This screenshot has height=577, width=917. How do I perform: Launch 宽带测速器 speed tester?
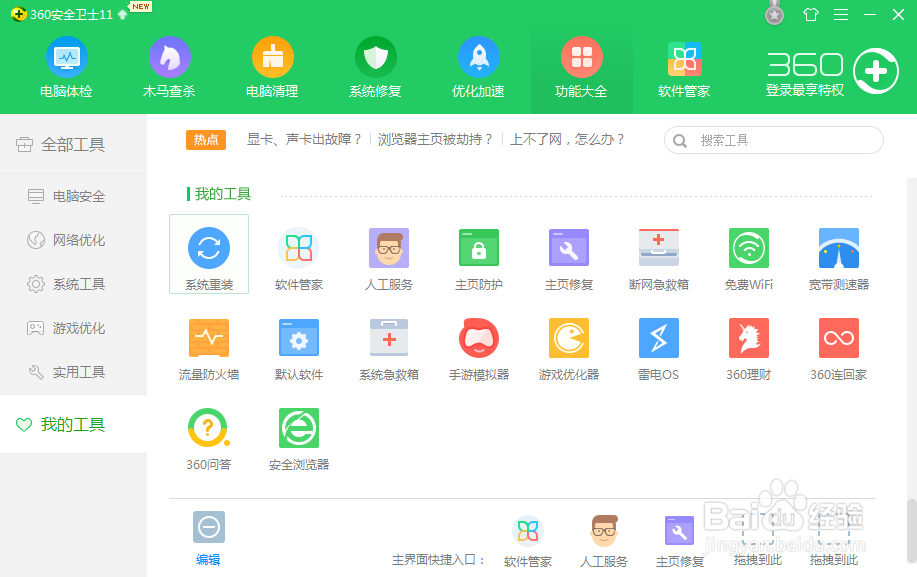pyautogui.click(x=839, y=259)
